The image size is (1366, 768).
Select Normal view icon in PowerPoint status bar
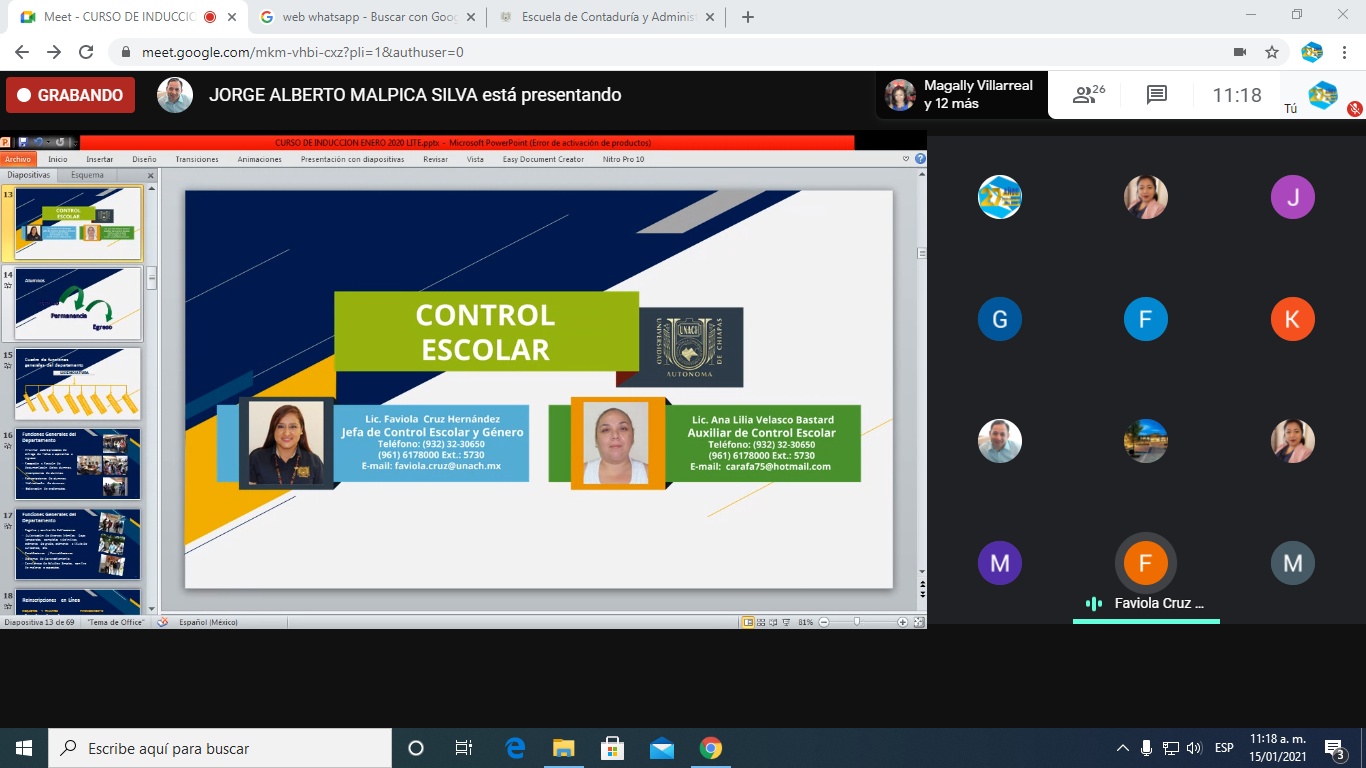[748, 622]
